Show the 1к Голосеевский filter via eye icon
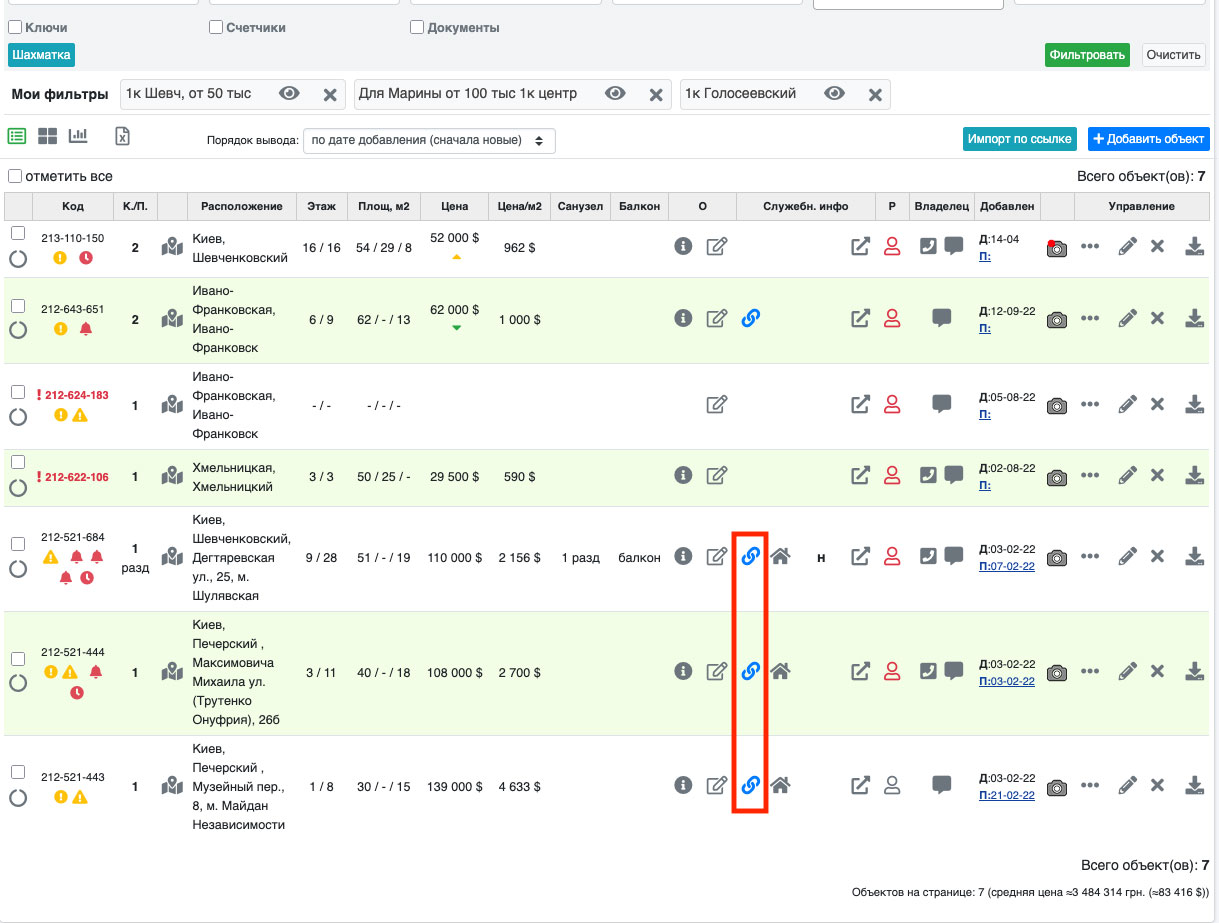The width and height of the screenshot is (1219, 923). [x=835, y=94]
